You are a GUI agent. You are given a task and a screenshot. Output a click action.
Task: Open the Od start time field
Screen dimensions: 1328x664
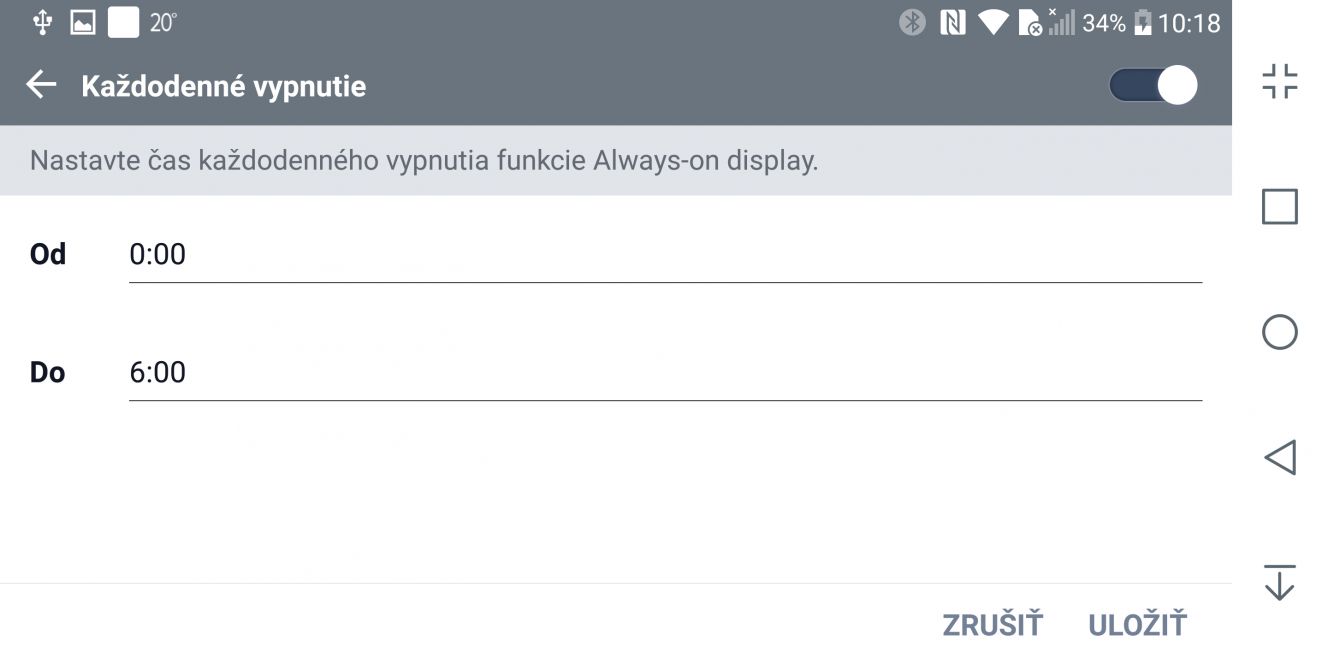pos(665,255)
